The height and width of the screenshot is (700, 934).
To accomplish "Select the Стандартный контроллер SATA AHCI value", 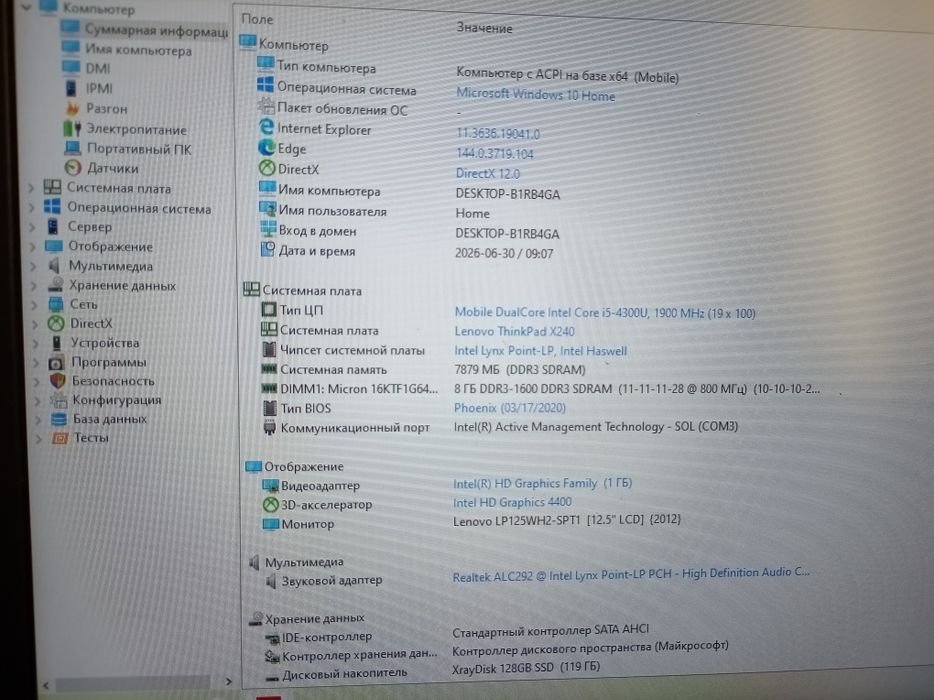I will (550, 630).
